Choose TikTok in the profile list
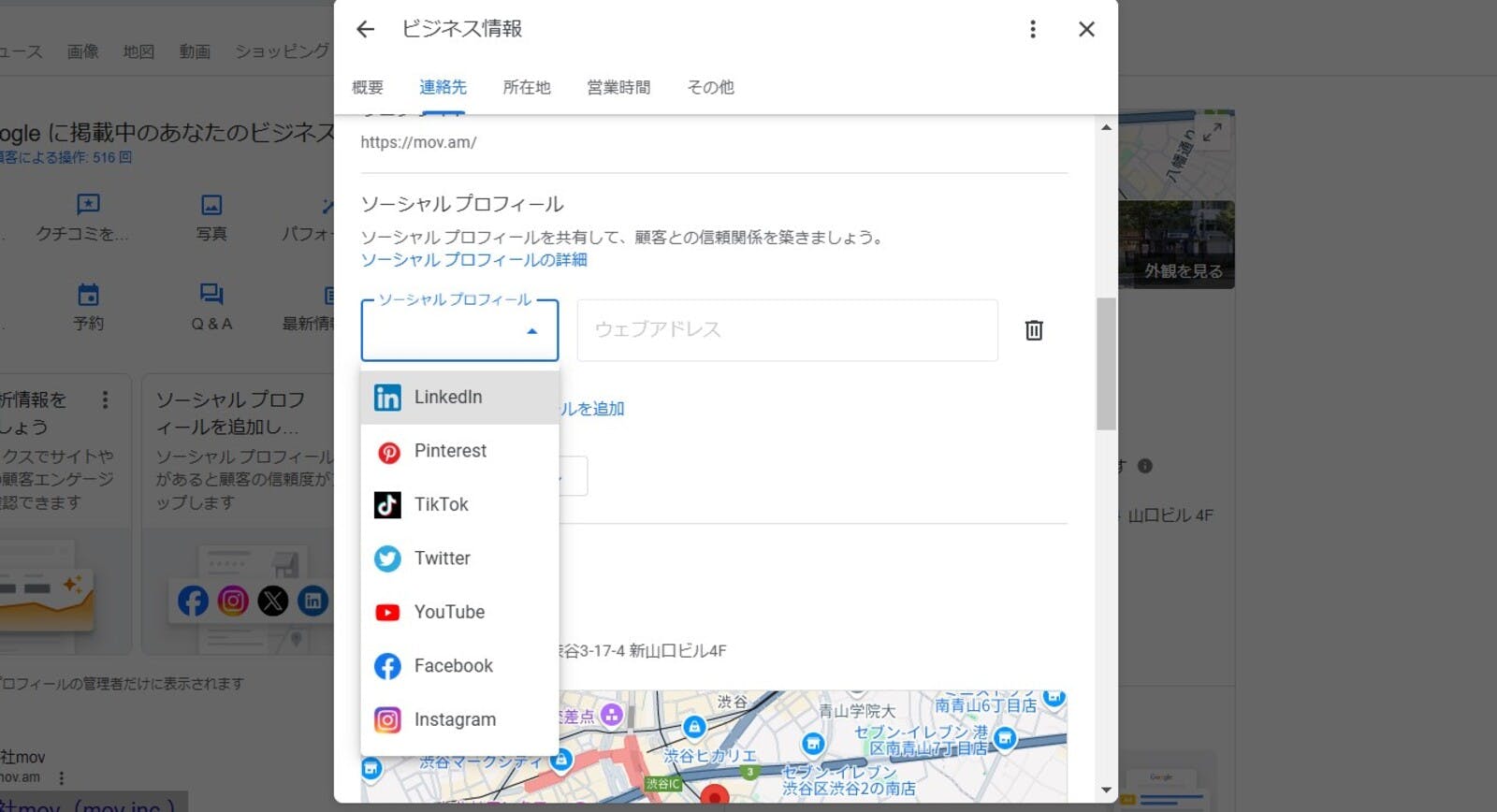1497x812 pixels. tap(459, 505)
